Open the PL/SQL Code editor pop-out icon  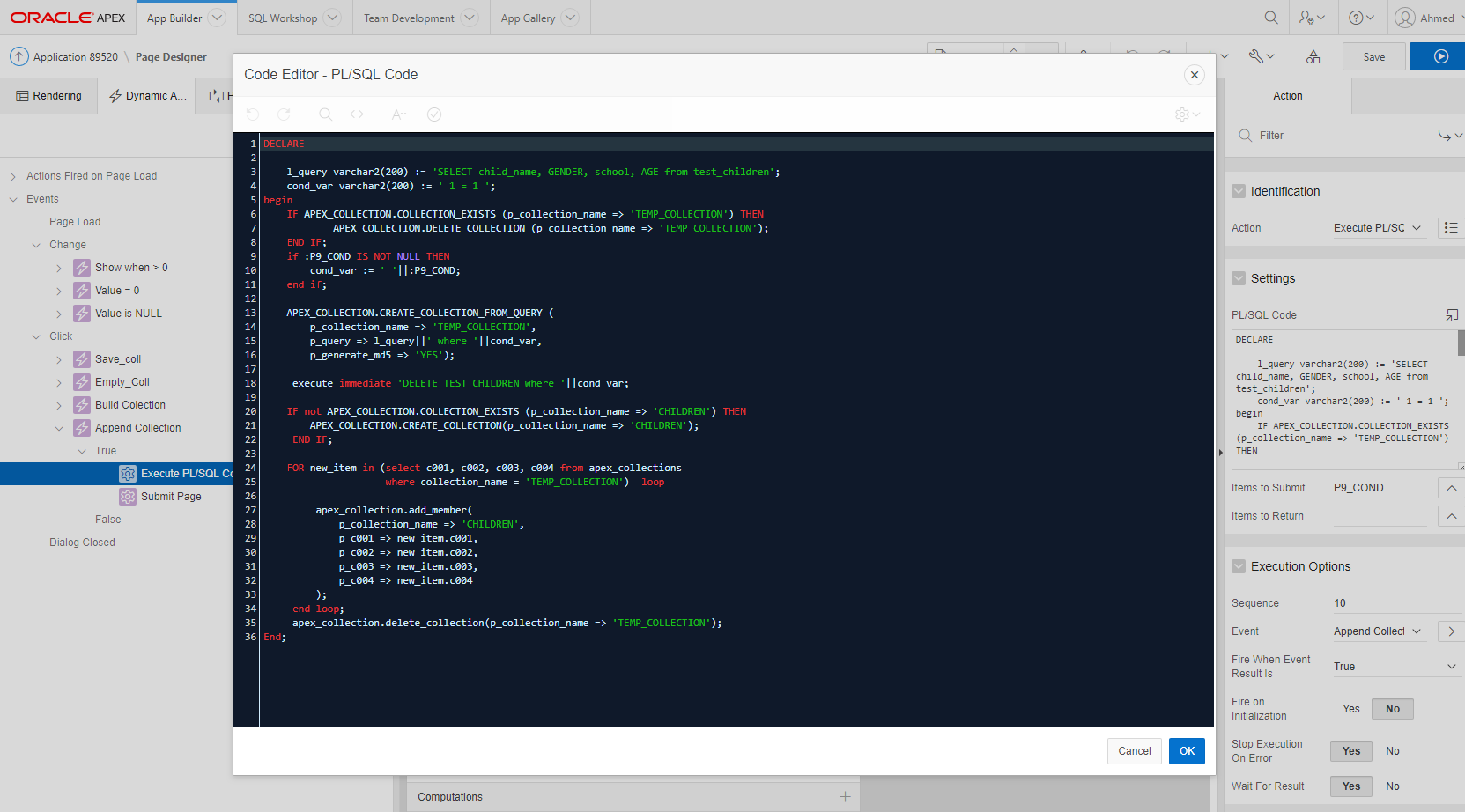click(x=1452, y=314)
